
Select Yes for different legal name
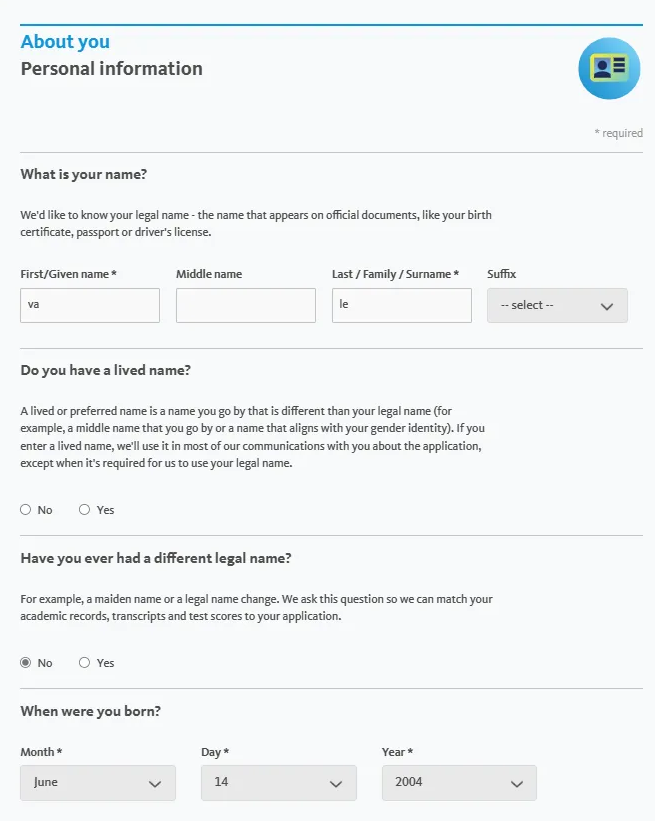click(85, 663)
